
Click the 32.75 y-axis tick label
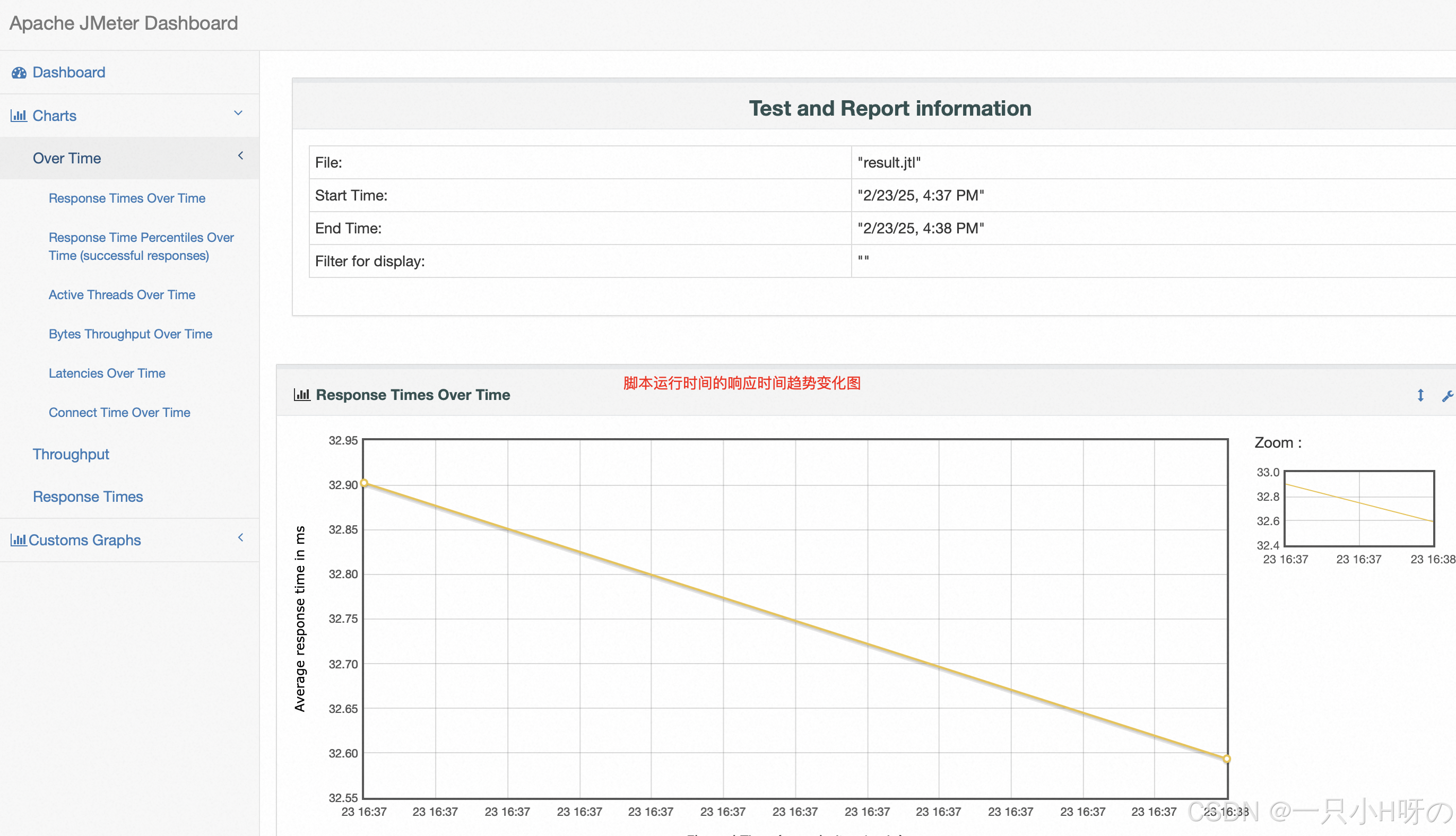coord(343,619)
